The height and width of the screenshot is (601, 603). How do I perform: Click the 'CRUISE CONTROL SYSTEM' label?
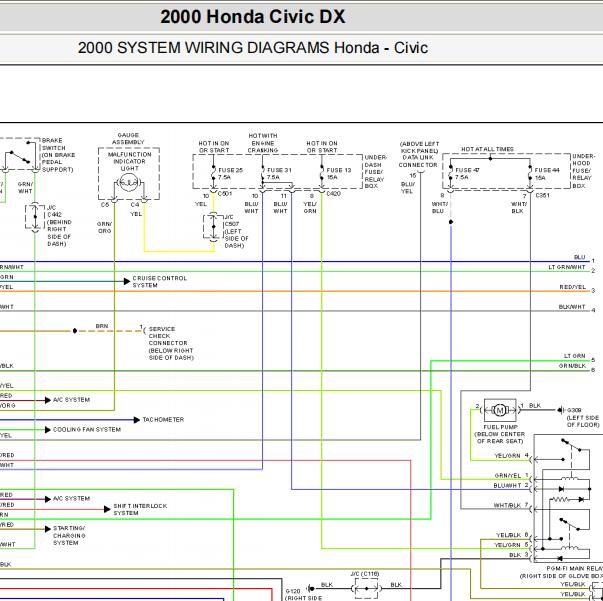[160, 281]
